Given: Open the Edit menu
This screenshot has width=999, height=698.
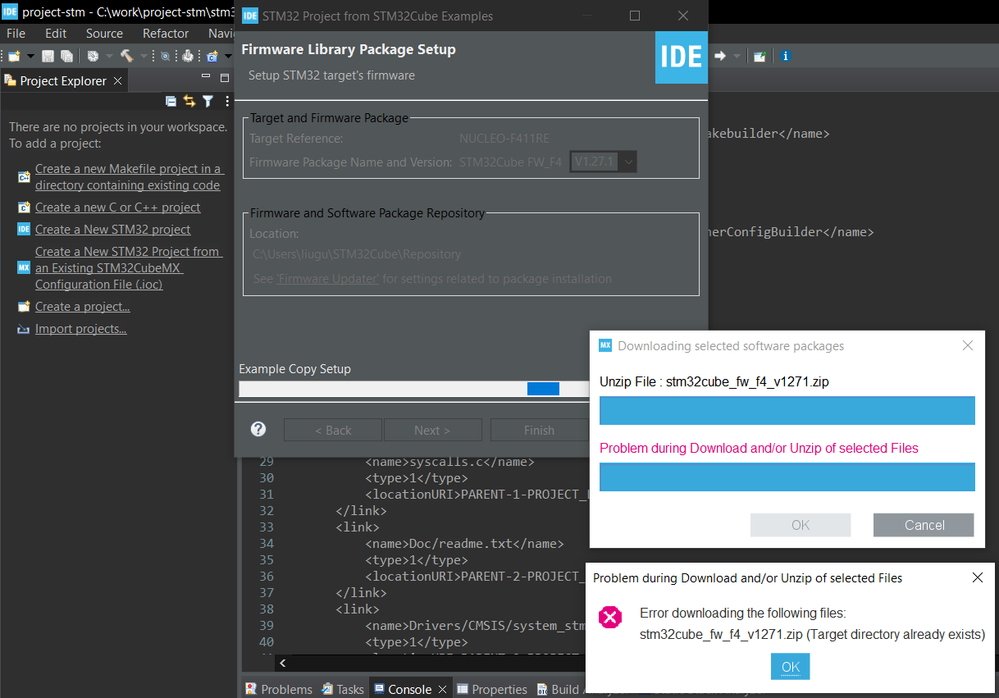Looking at the screenshot, I should tap(55, 33).
